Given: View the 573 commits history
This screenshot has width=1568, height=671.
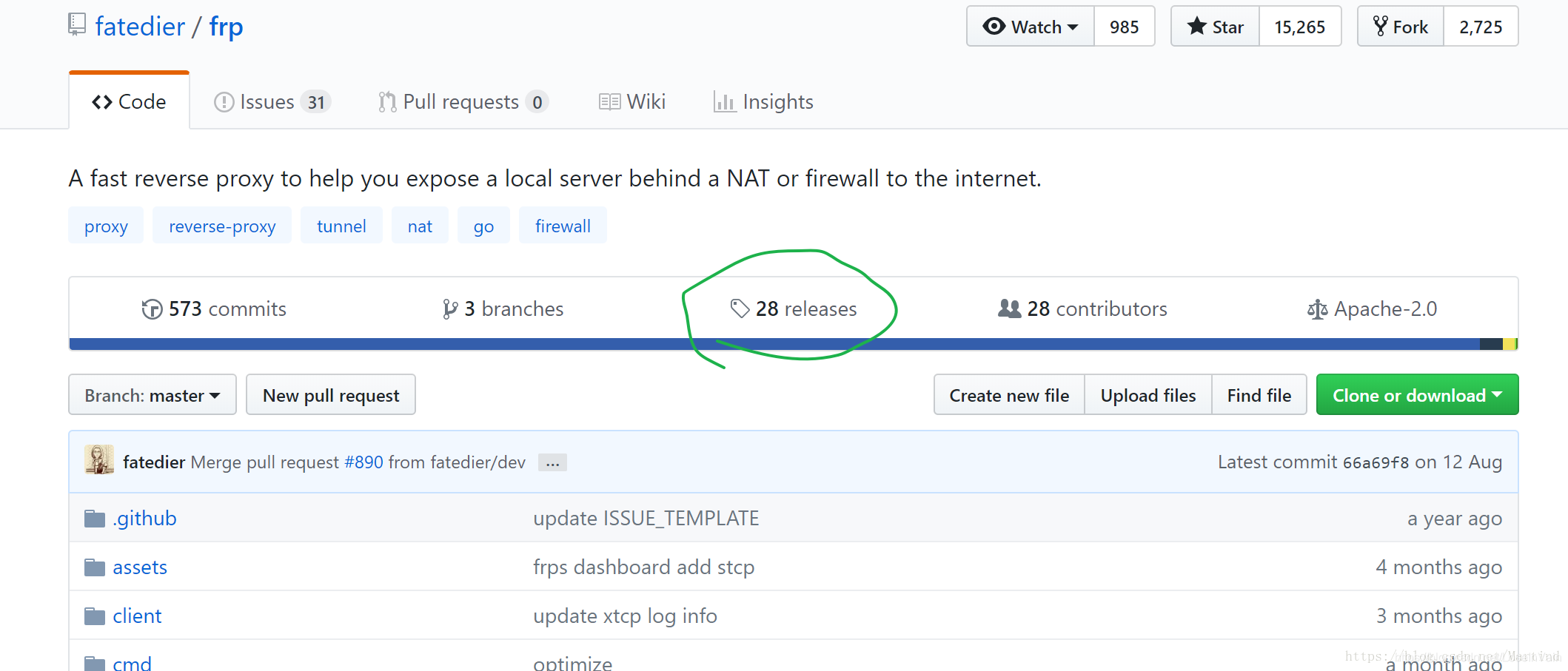Looking at the screenshot, I should (x=214, y=308).
